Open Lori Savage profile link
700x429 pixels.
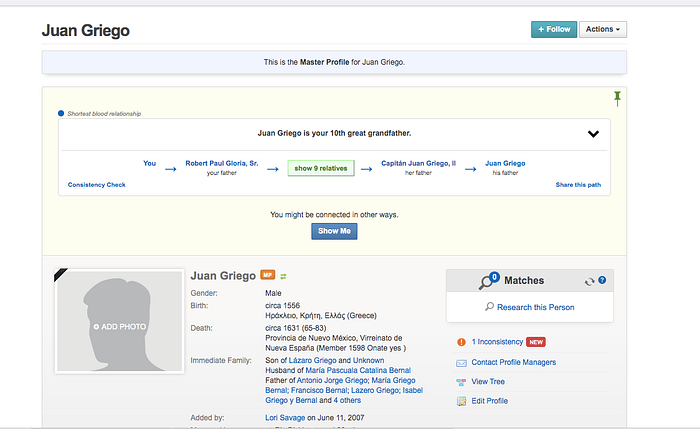coord(285,418)
